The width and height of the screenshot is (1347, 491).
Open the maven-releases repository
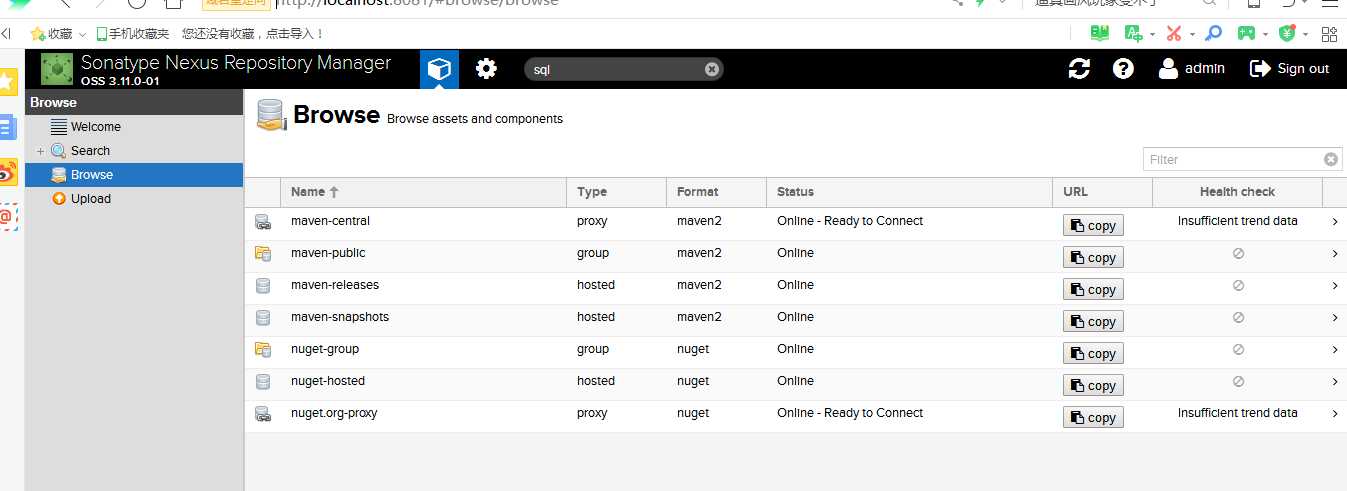335,285
